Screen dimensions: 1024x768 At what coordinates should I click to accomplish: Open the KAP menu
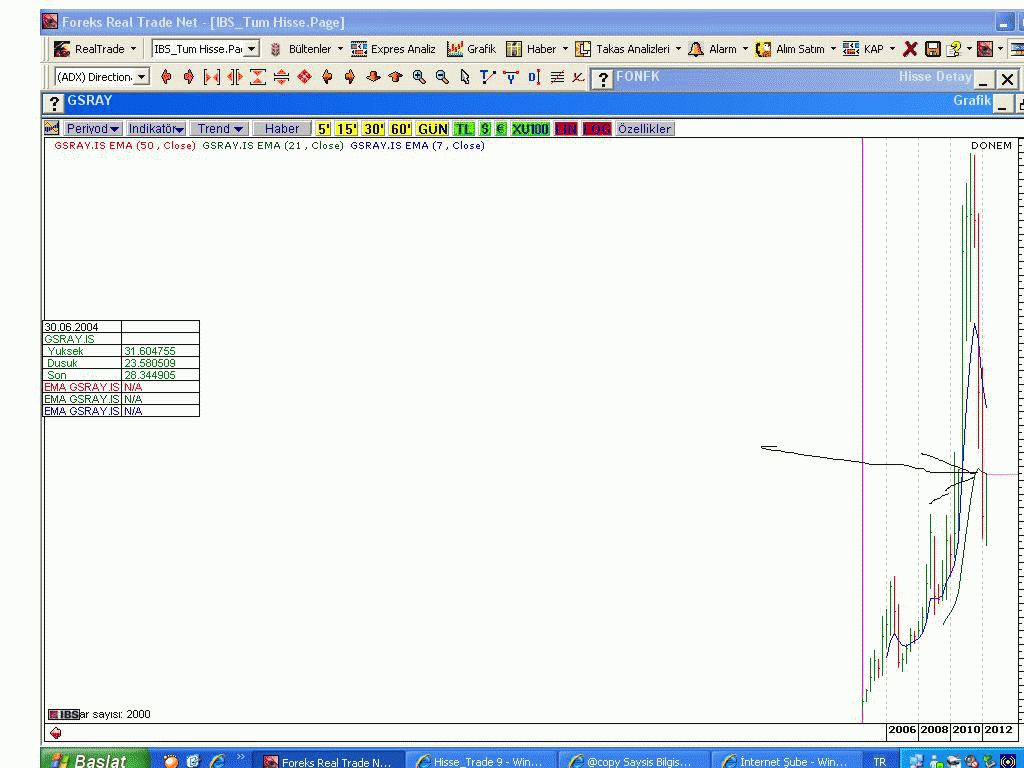pyautogui.click(x=869, y=49)
